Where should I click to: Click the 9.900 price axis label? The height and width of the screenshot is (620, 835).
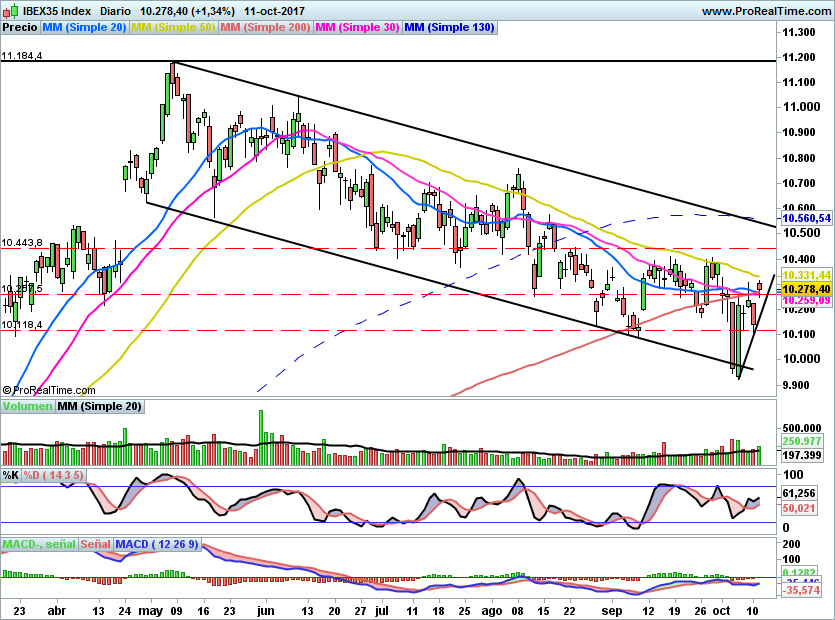pyautogui.click(x=798, y=385)
